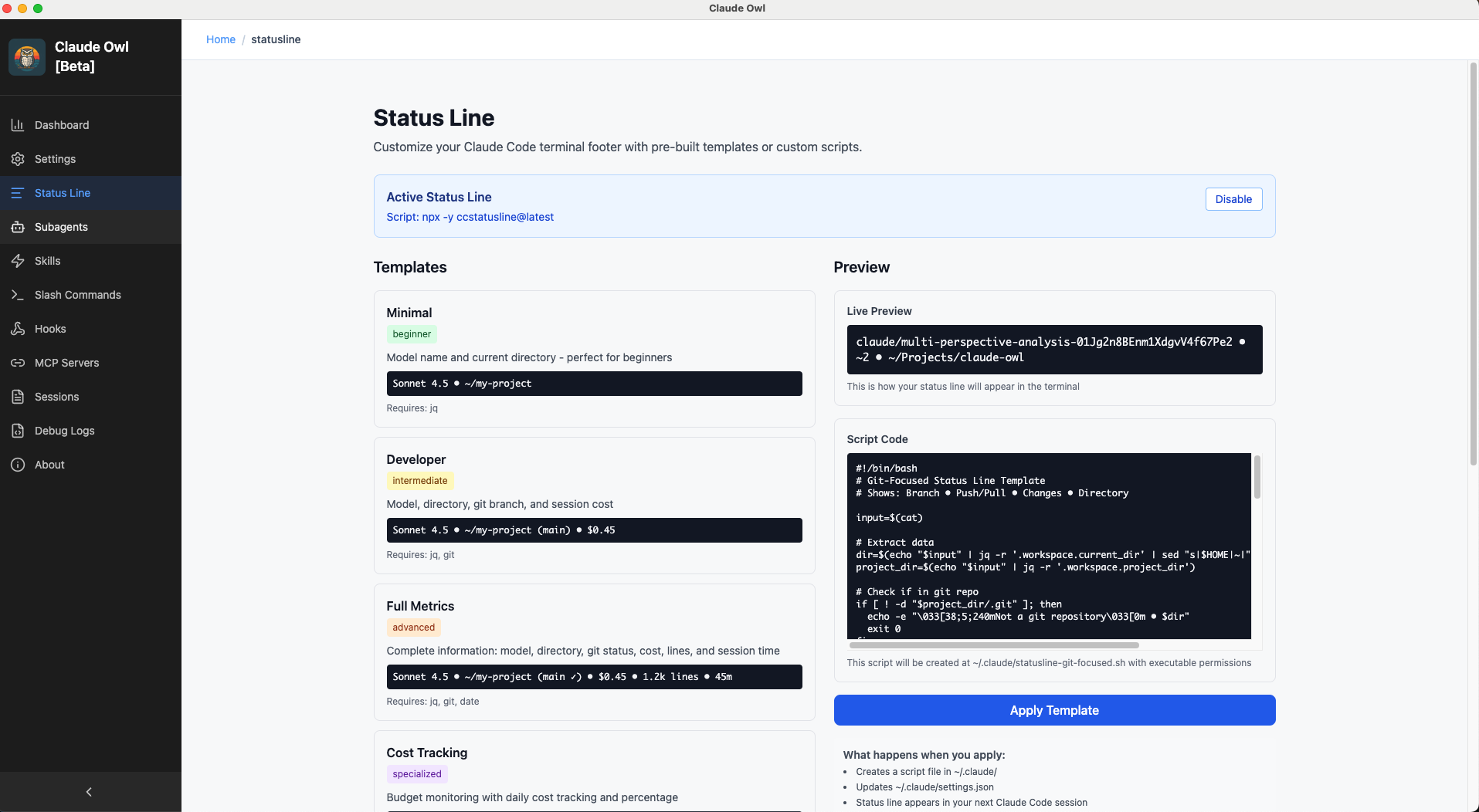1479x812 pixels.
Task: Click the Script Code vertical scrollbar
Action: [x=1258, y=478]
